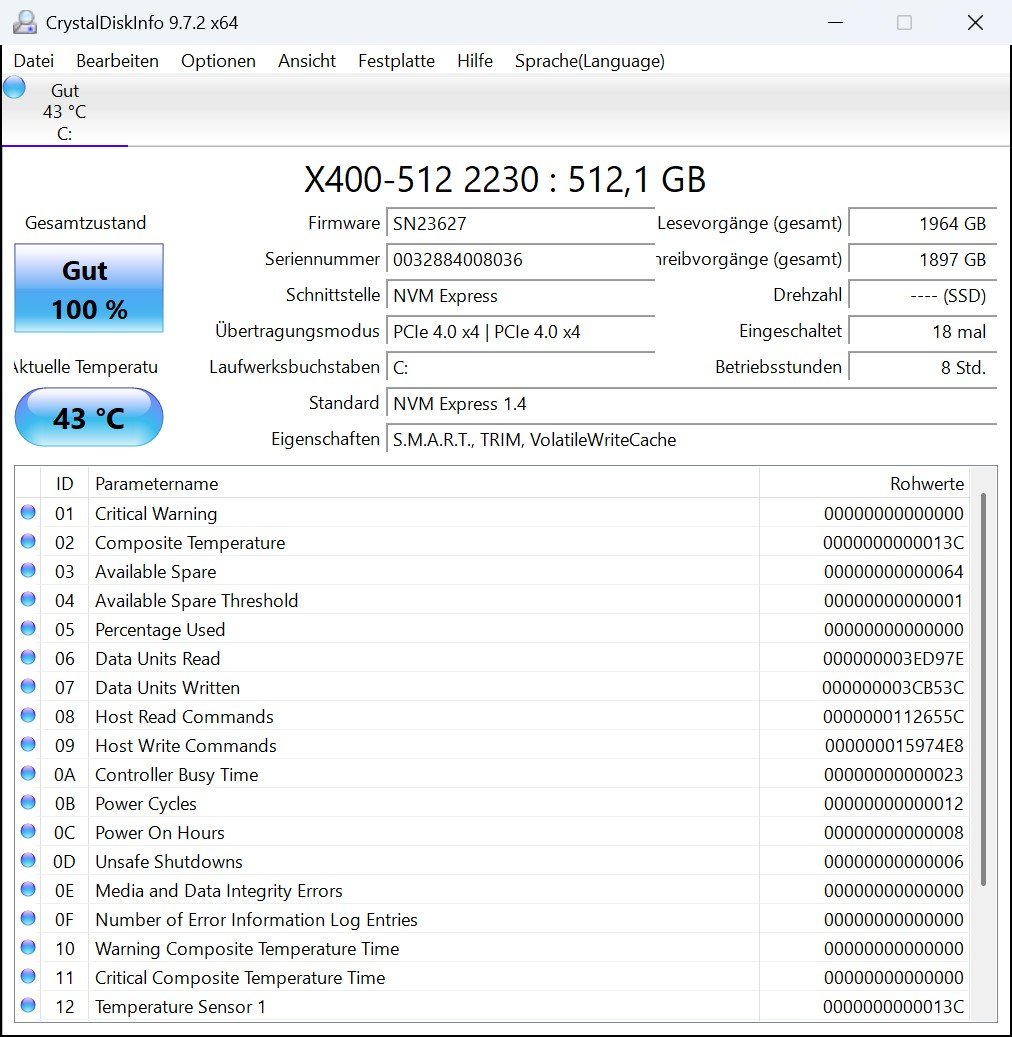
Task: Click the ID column header
Action: 64,483
